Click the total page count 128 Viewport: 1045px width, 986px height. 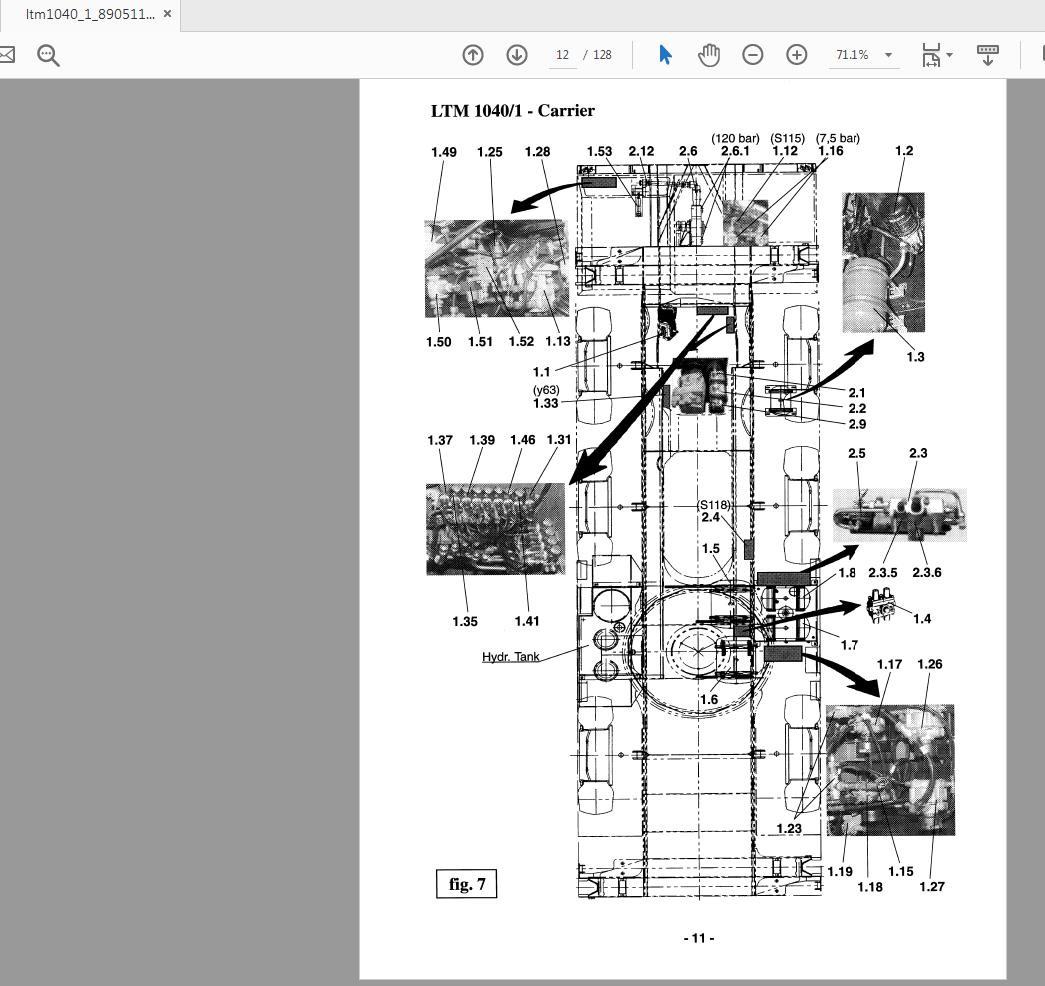[x=602, y=55]
